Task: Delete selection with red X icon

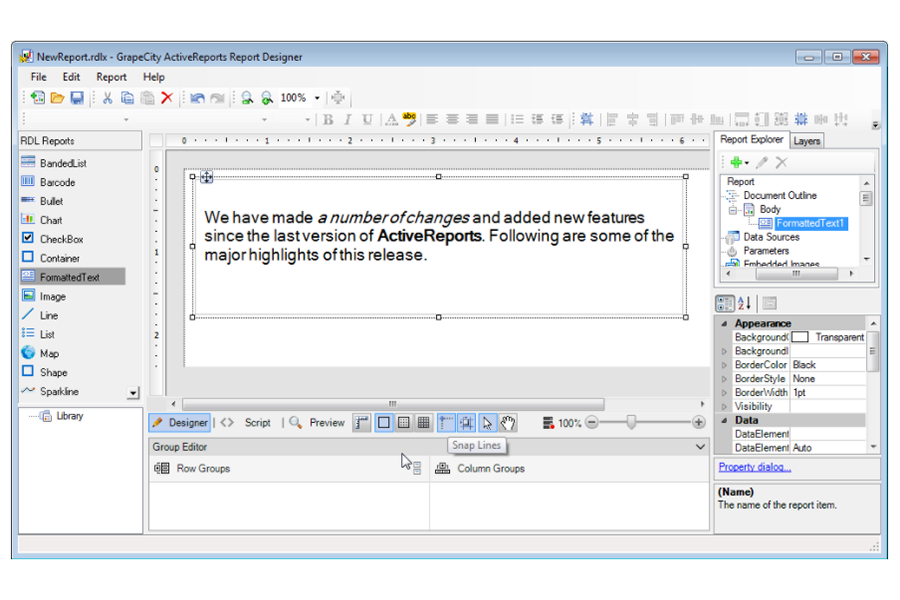Action: [167, 98]
